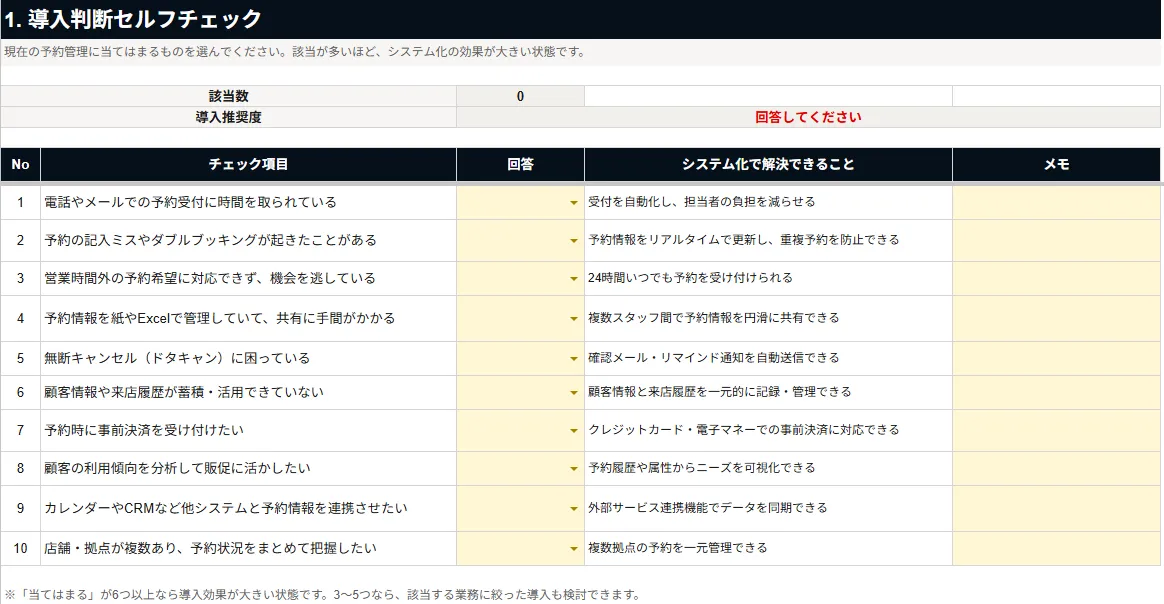Click memo cell for row 10 複数拠点の予約
The image size is (1164, 604).
[1056, 548]
